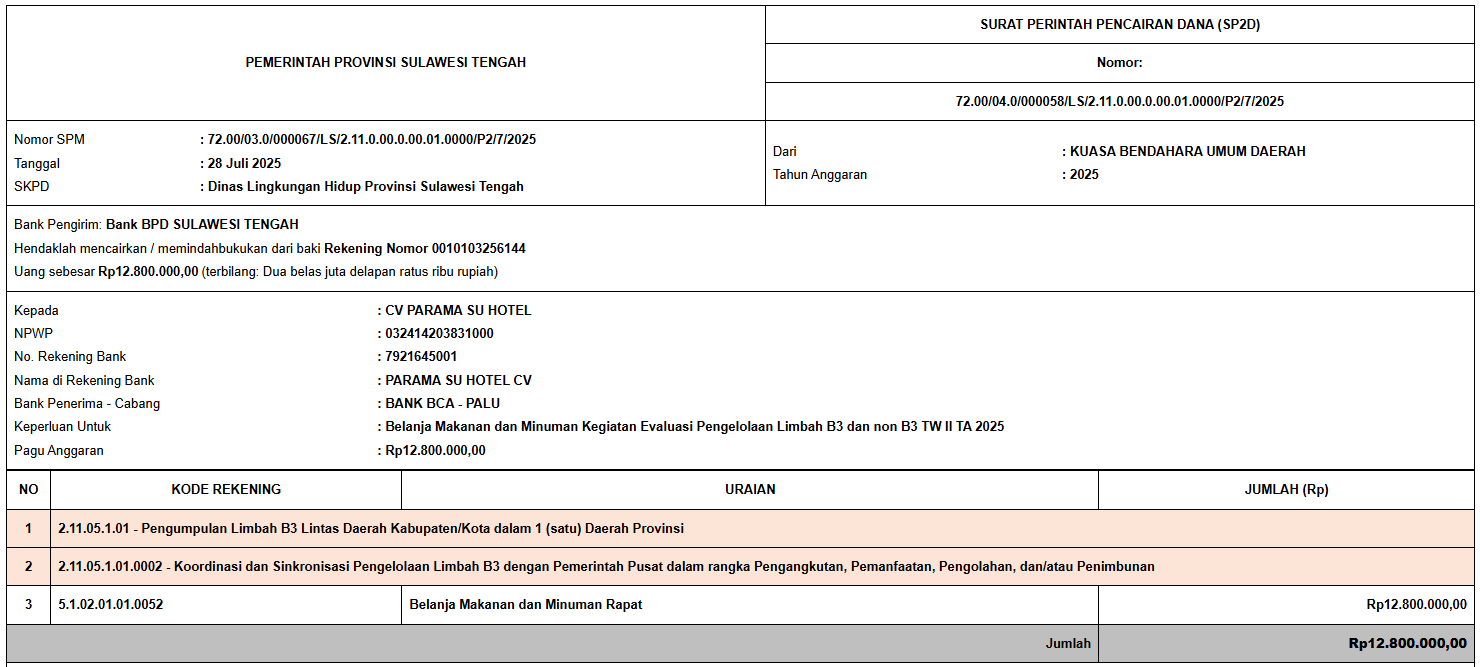
Task: Click account code 5.1.02.01.01.0052
Action: [110, 604]
